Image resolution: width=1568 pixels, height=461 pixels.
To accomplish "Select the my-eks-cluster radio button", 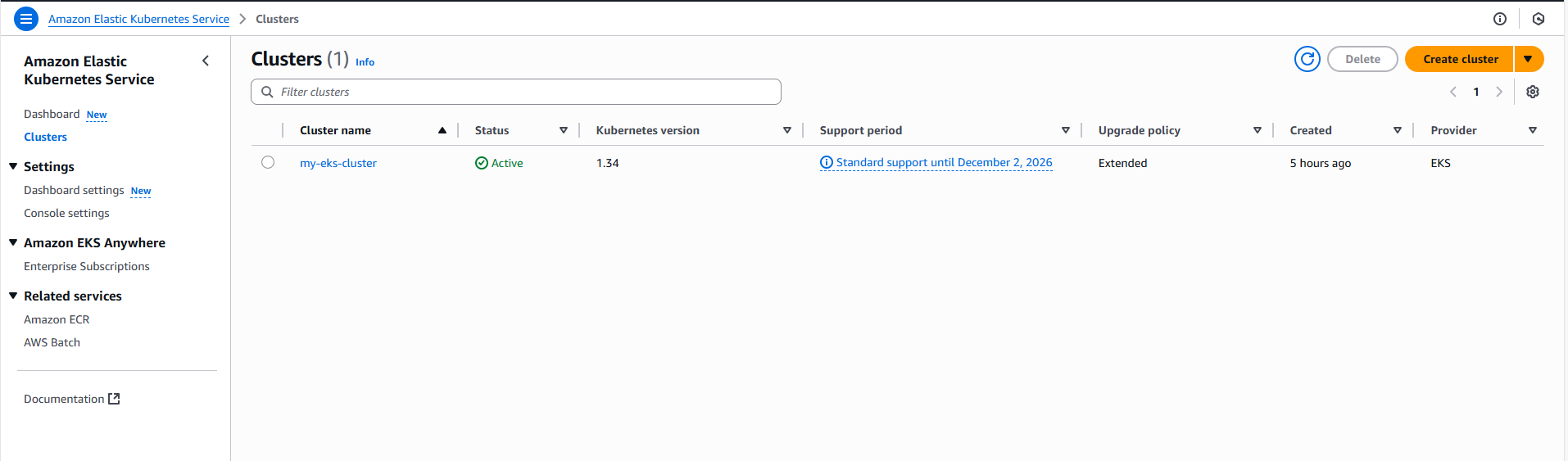I will [268, 162].
